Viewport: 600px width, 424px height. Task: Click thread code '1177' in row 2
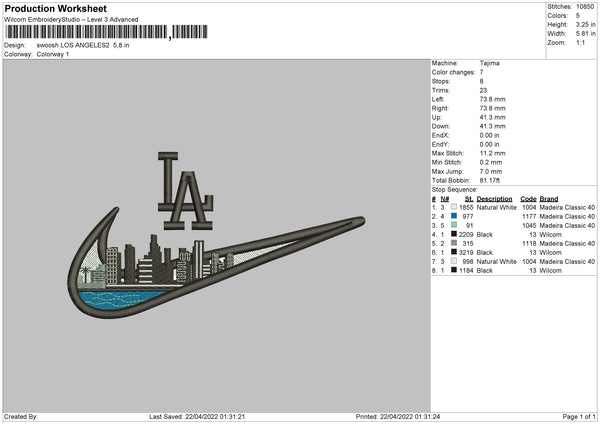click(529, 217)
